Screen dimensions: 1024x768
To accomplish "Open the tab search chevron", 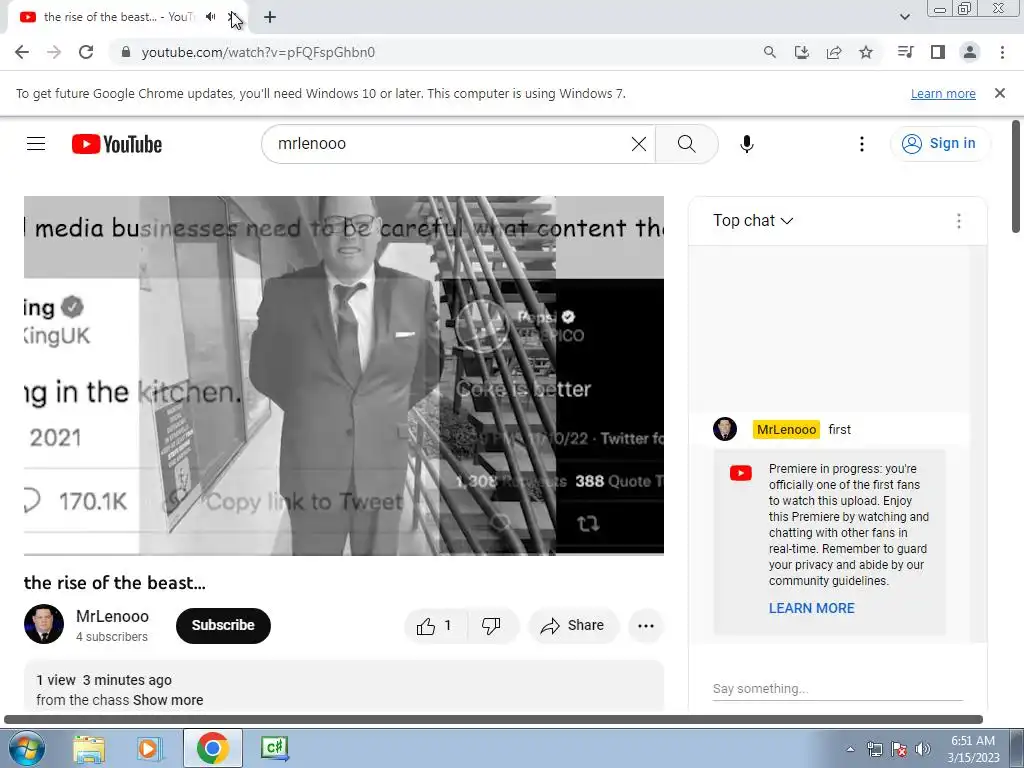I will (904, 17).
